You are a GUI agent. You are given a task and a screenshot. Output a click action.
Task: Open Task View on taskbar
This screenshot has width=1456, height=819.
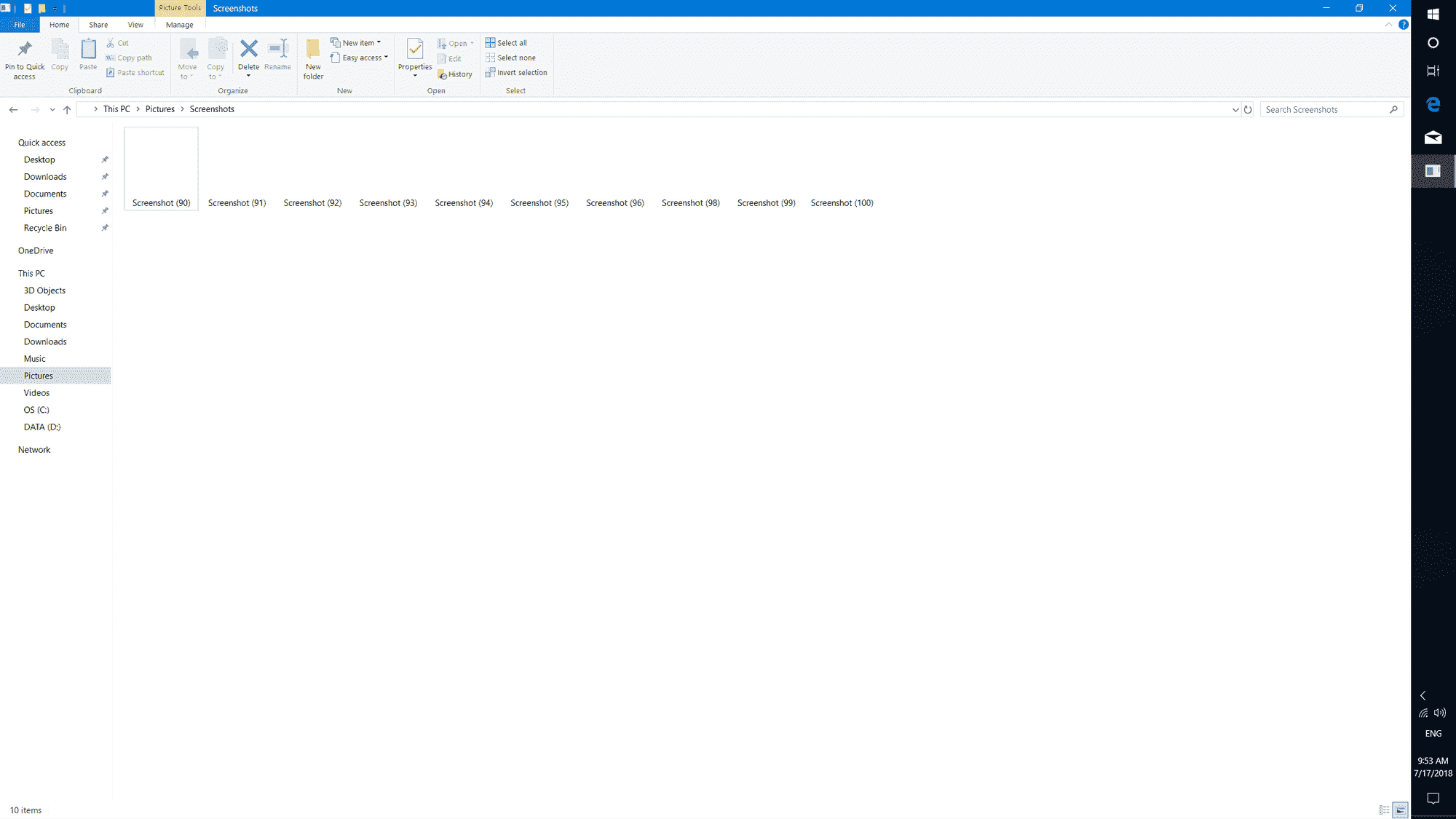pyautogui.click(x=1433, y=71)
